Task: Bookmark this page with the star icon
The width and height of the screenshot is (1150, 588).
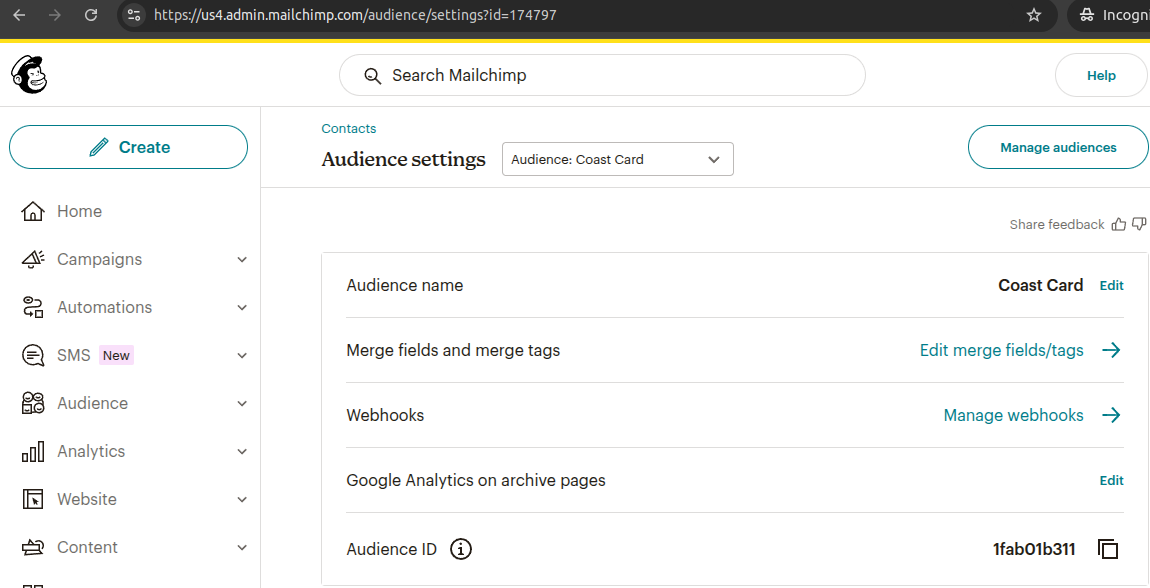Action: pos(1034,15)
